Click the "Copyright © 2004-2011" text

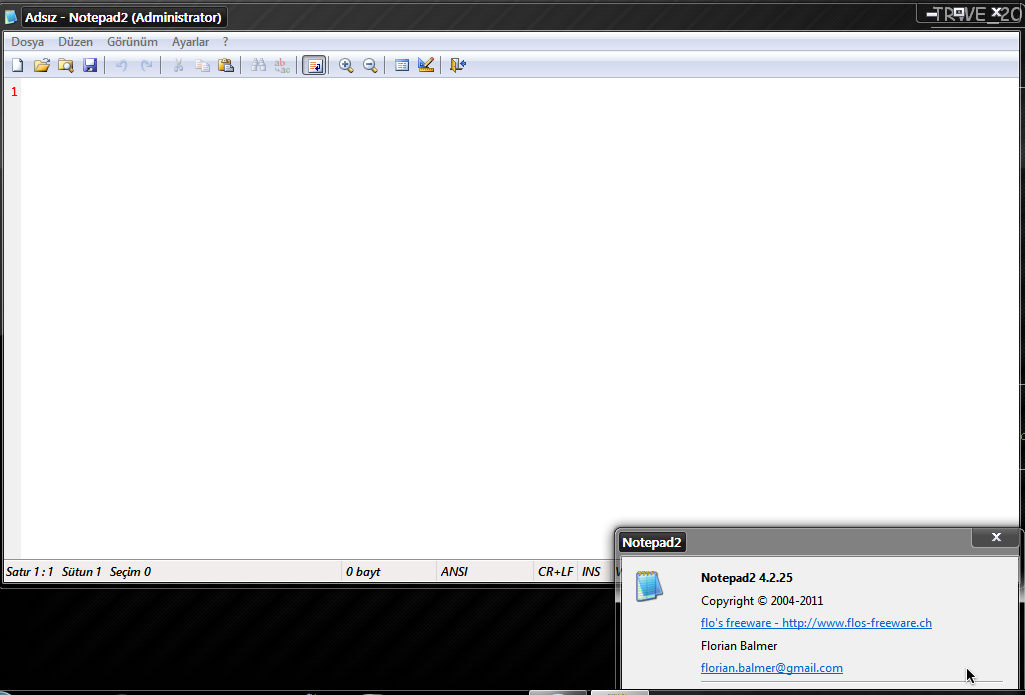click(x=762, y=601)
